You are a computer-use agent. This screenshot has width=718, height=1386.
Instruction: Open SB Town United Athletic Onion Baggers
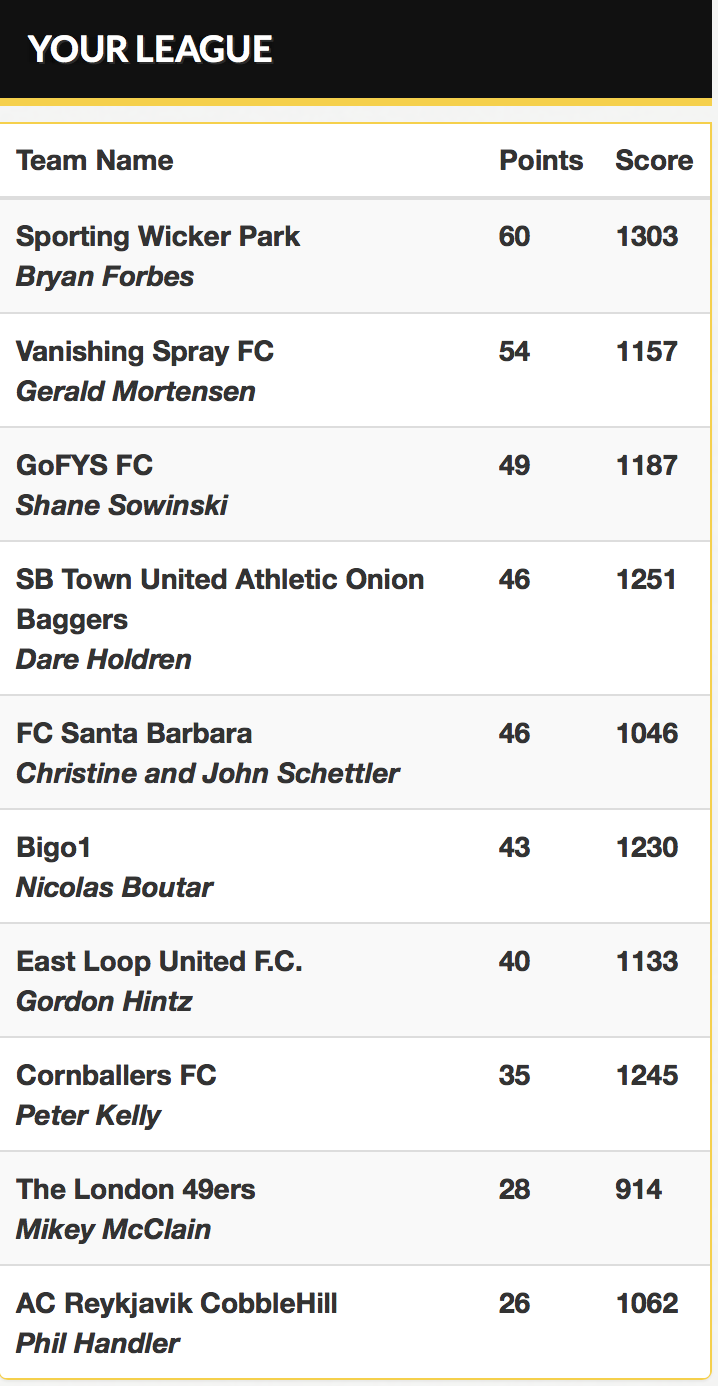[x=220, y=599]
